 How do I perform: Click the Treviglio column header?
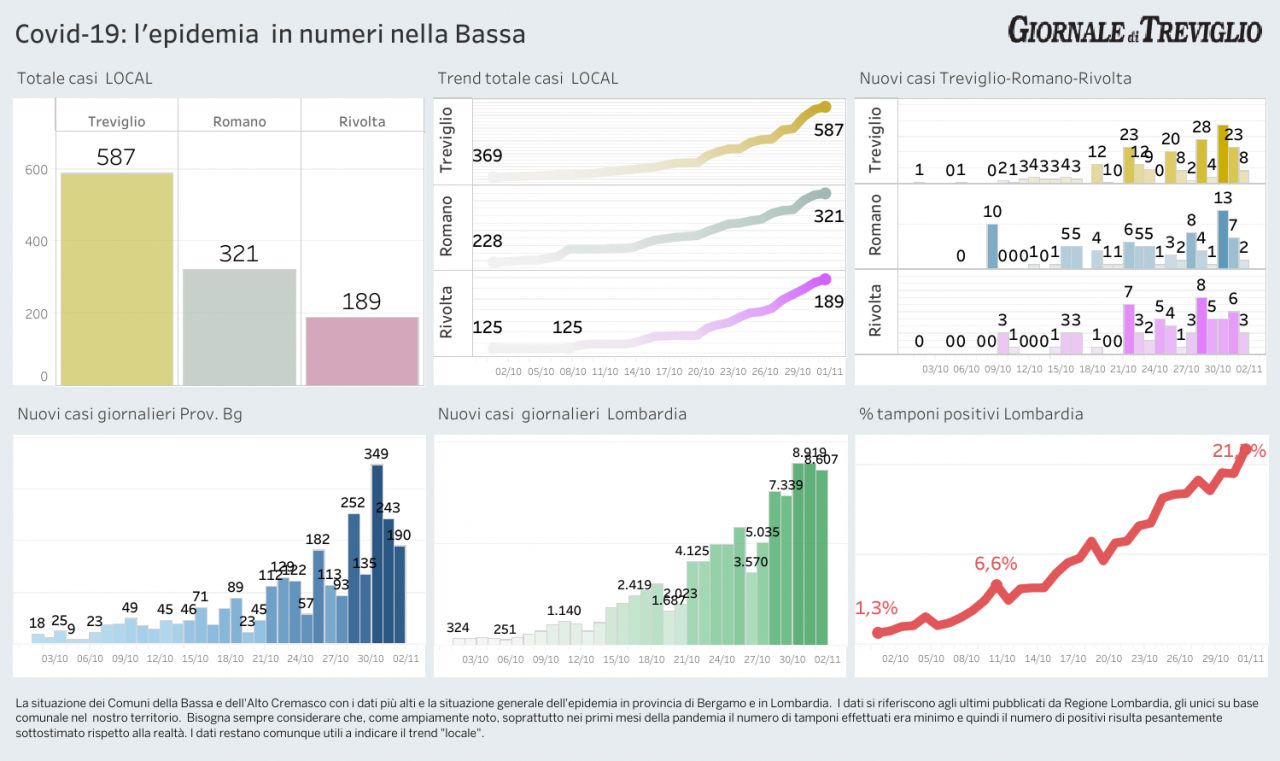click(116, 121)
